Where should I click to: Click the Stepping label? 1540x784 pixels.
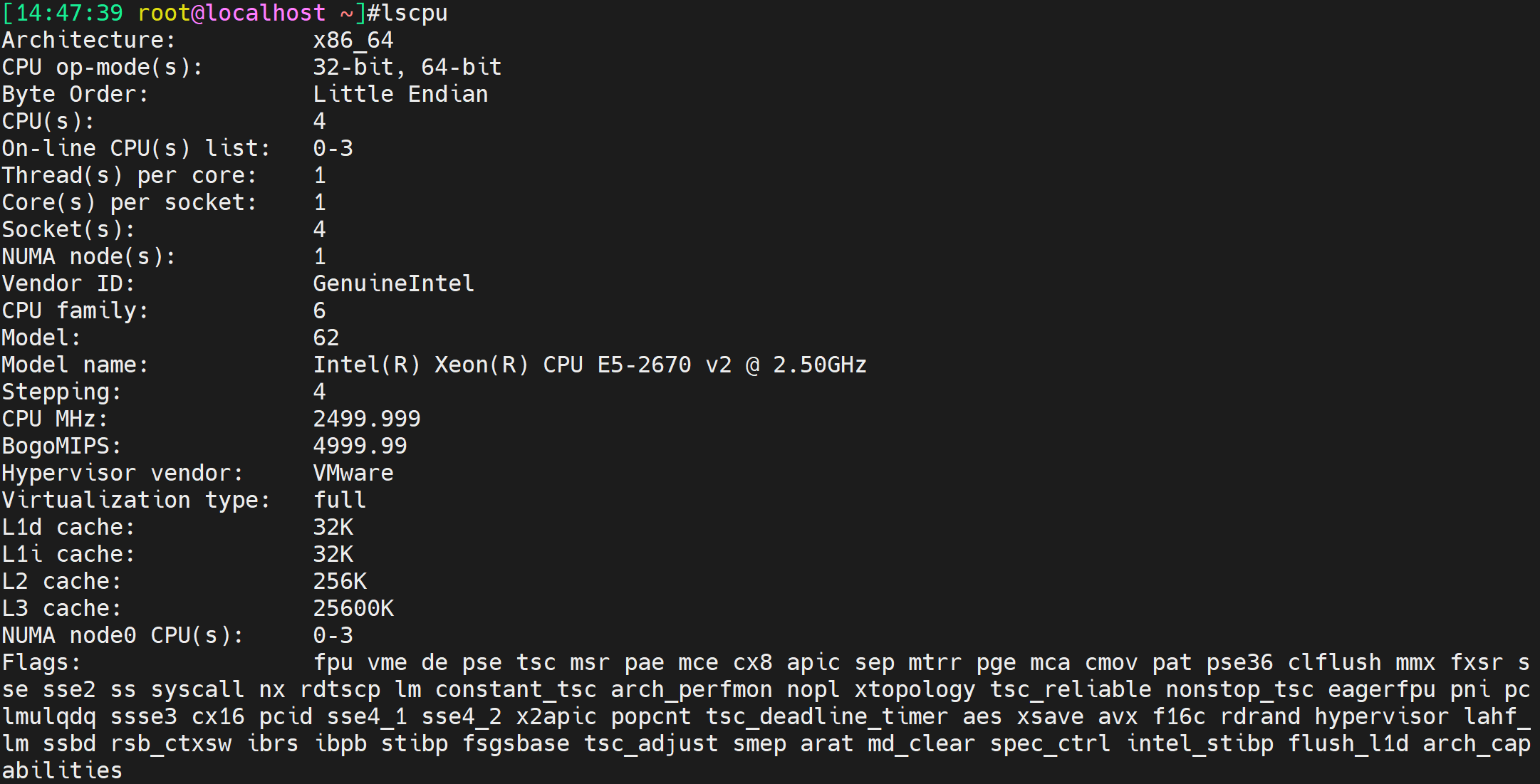point(61,392)
